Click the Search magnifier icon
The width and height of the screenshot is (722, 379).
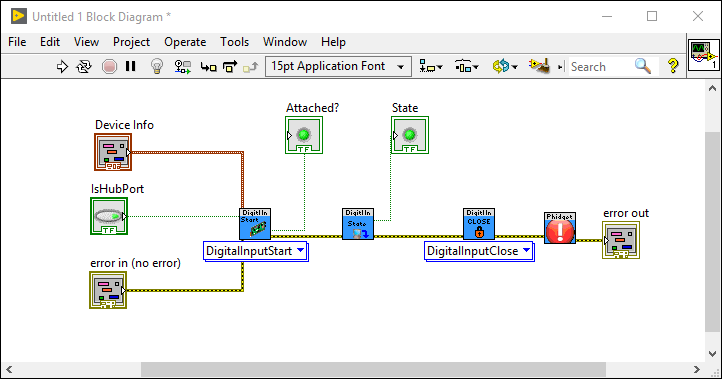(x=643, y=66)
